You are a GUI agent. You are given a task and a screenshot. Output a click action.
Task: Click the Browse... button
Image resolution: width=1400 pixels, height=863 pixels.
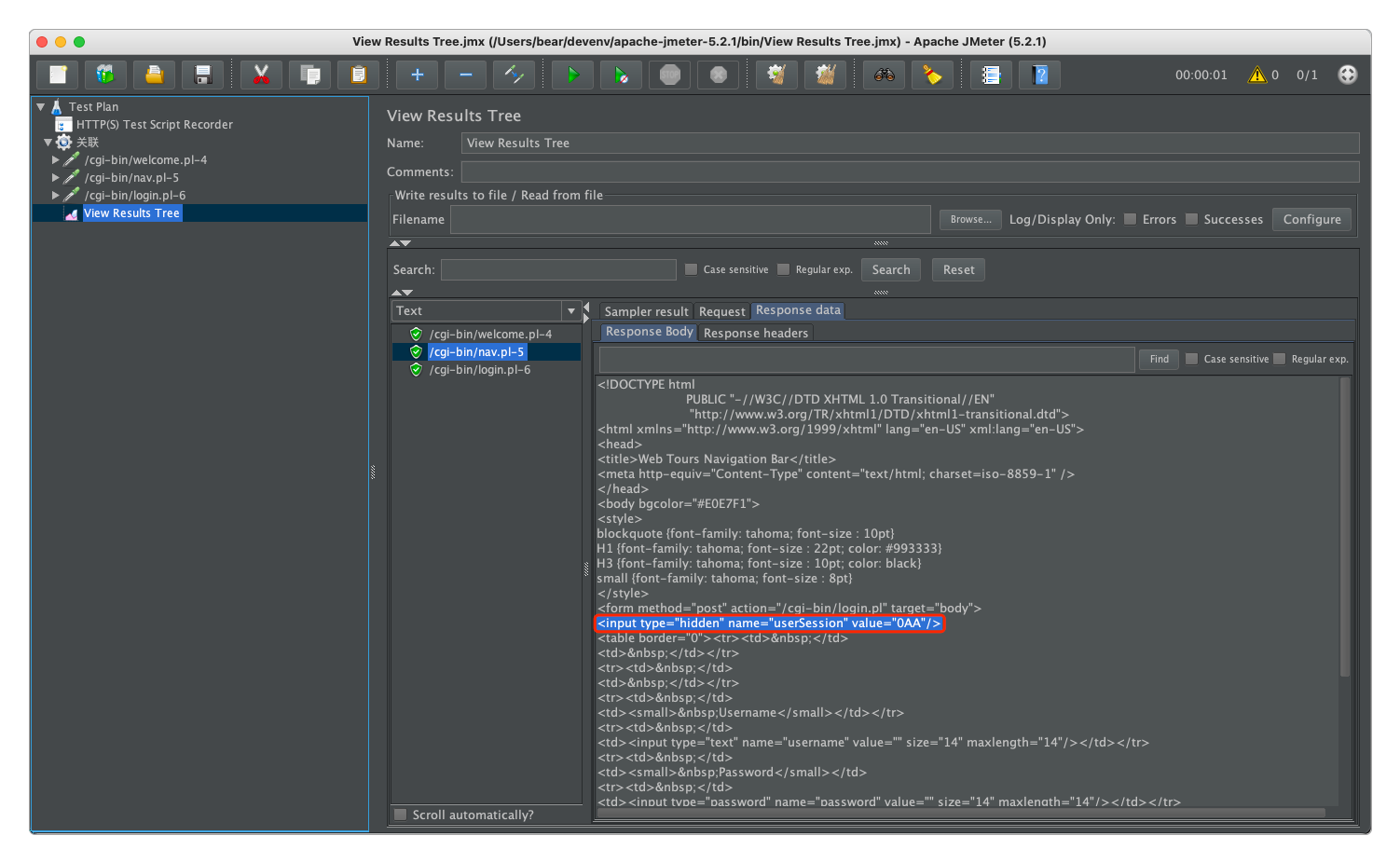point(970,219)
